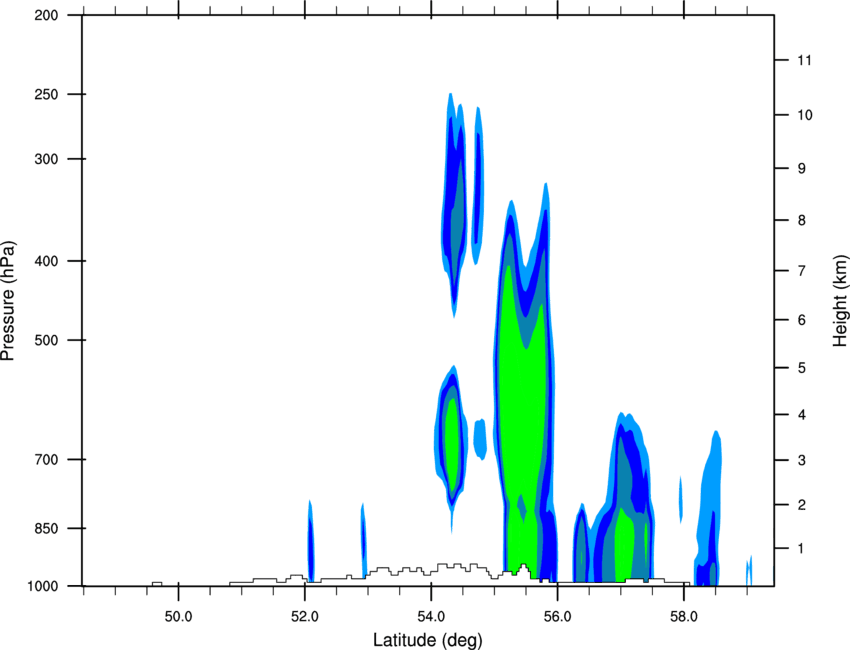Select the 400 pressure tick label
The width and height of the screenshot is (850, 650).
[x=46, y=261]
